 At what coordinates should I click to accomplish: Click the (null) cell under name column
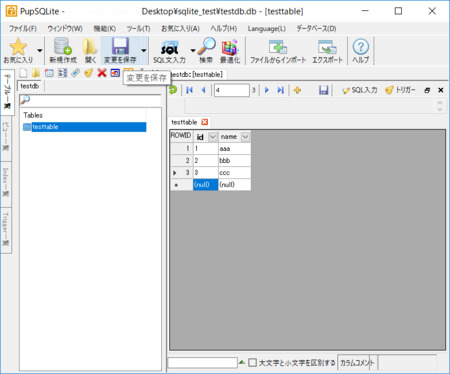[234, 185]
